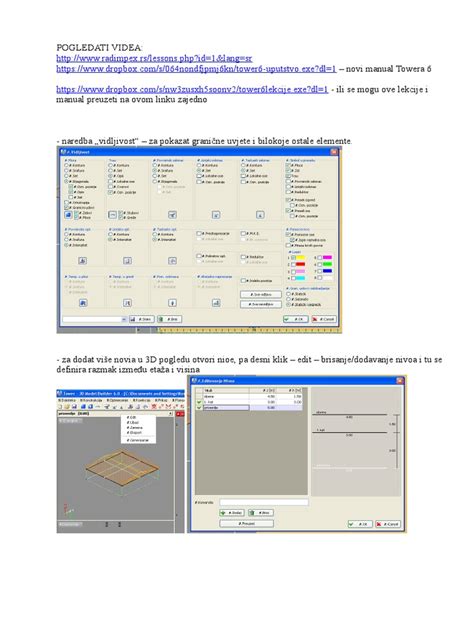Open the combo box dropdown in the Vidljivost dialog
The width and height of the screenshot is (474, 632).
(124, 319)
